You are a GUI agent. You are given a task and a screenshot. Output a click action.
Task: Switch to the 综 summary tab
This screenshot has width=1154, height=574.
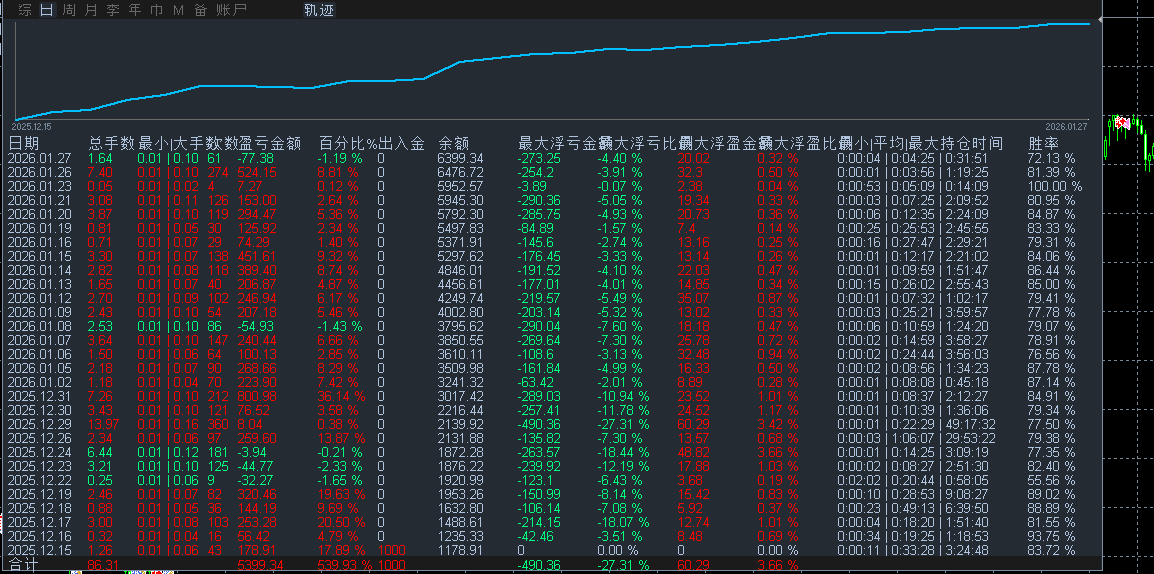[25, 10]
